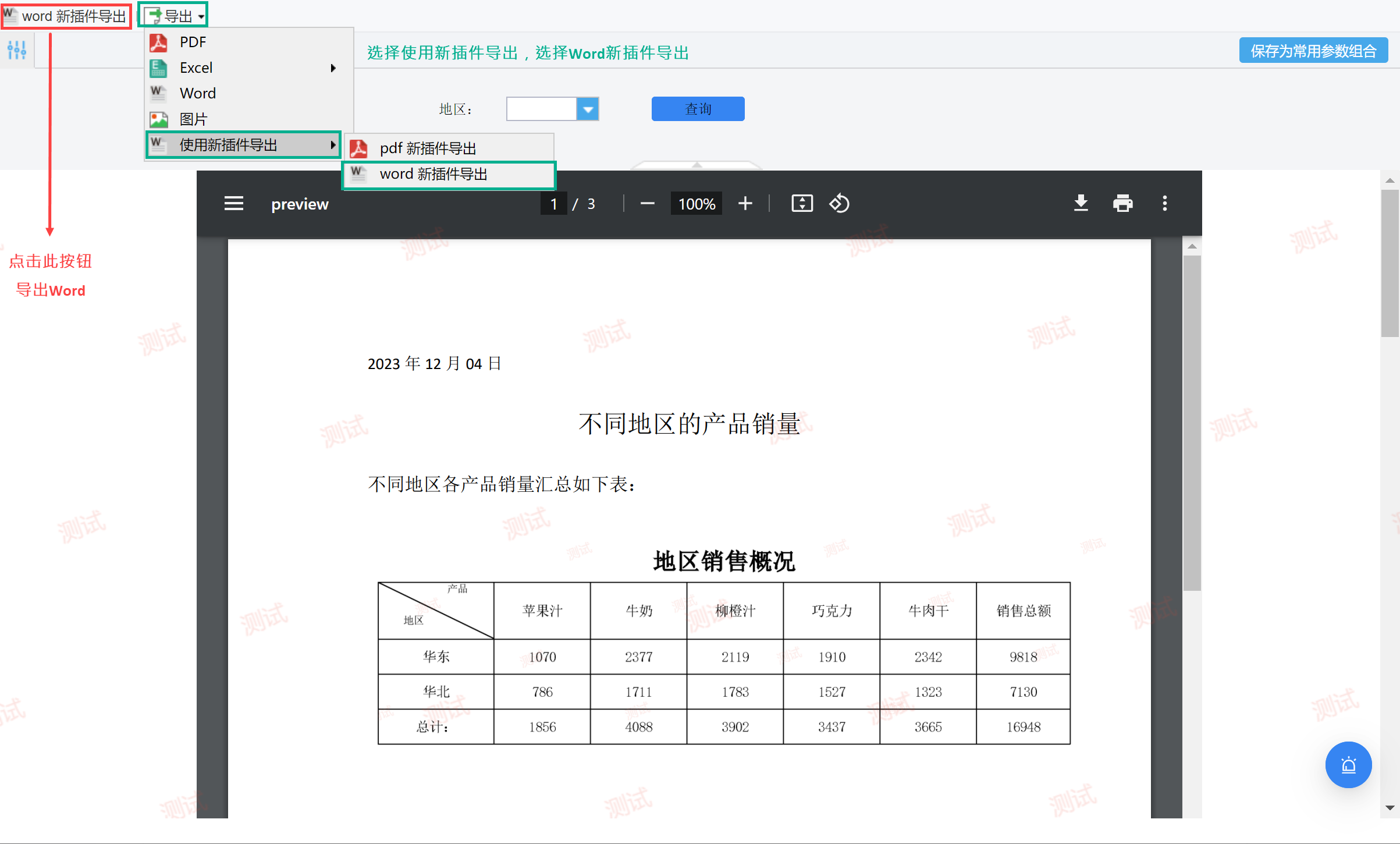Viewport: 1400px width, 844px height.
Task: Choose word 新插件导出 in the submenu
Action: point(433,174)
